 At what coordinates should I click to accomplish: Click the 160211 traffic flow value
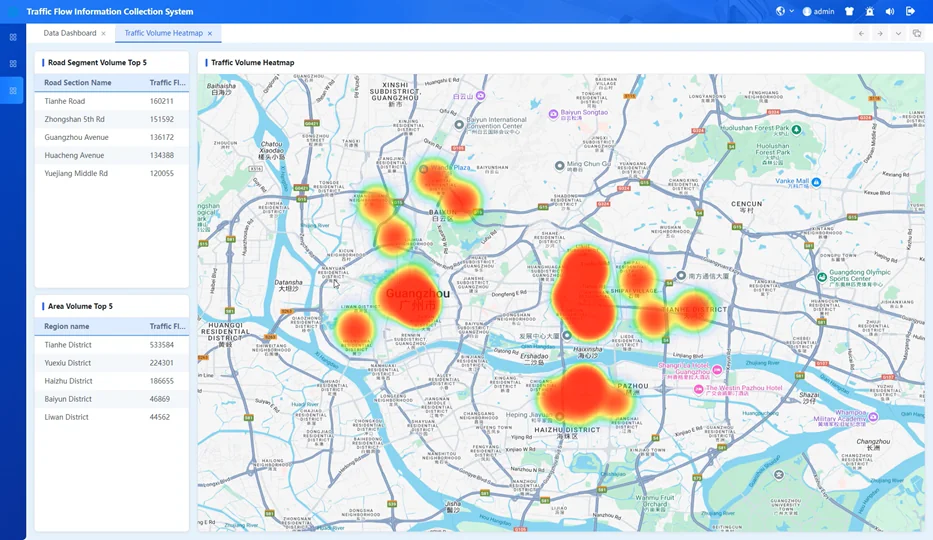[x=162, y=101]
